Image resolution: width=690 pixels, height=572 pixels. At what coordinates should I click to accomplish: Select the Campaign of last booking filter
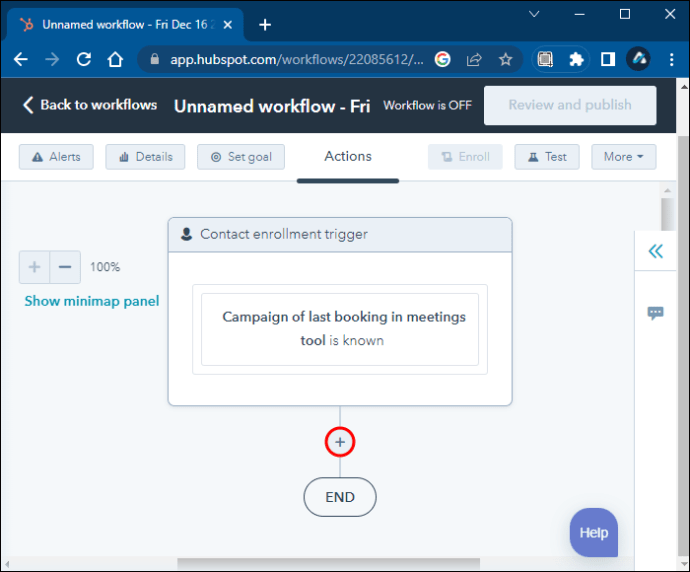point(340,329)
